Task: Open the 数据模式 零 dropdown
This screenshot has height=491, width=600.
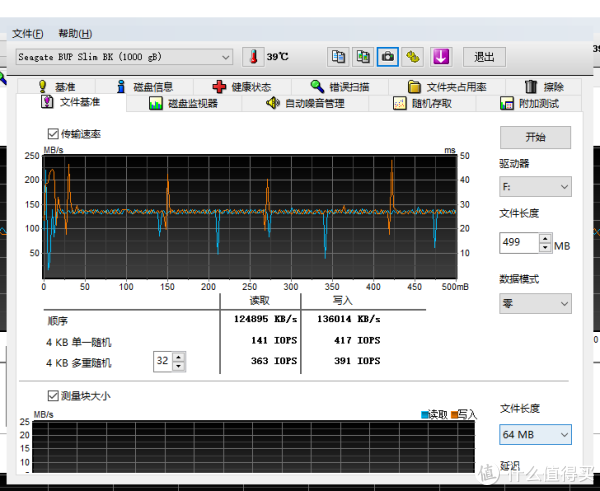Action: [x=535, y=304]
